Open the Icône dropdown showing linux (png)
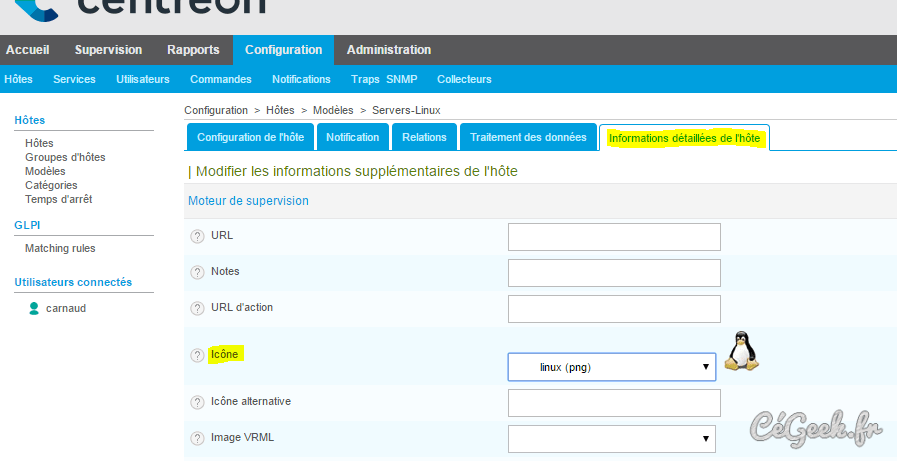Image resolution: width=897 pixels, height=461 pixels. 611,367
